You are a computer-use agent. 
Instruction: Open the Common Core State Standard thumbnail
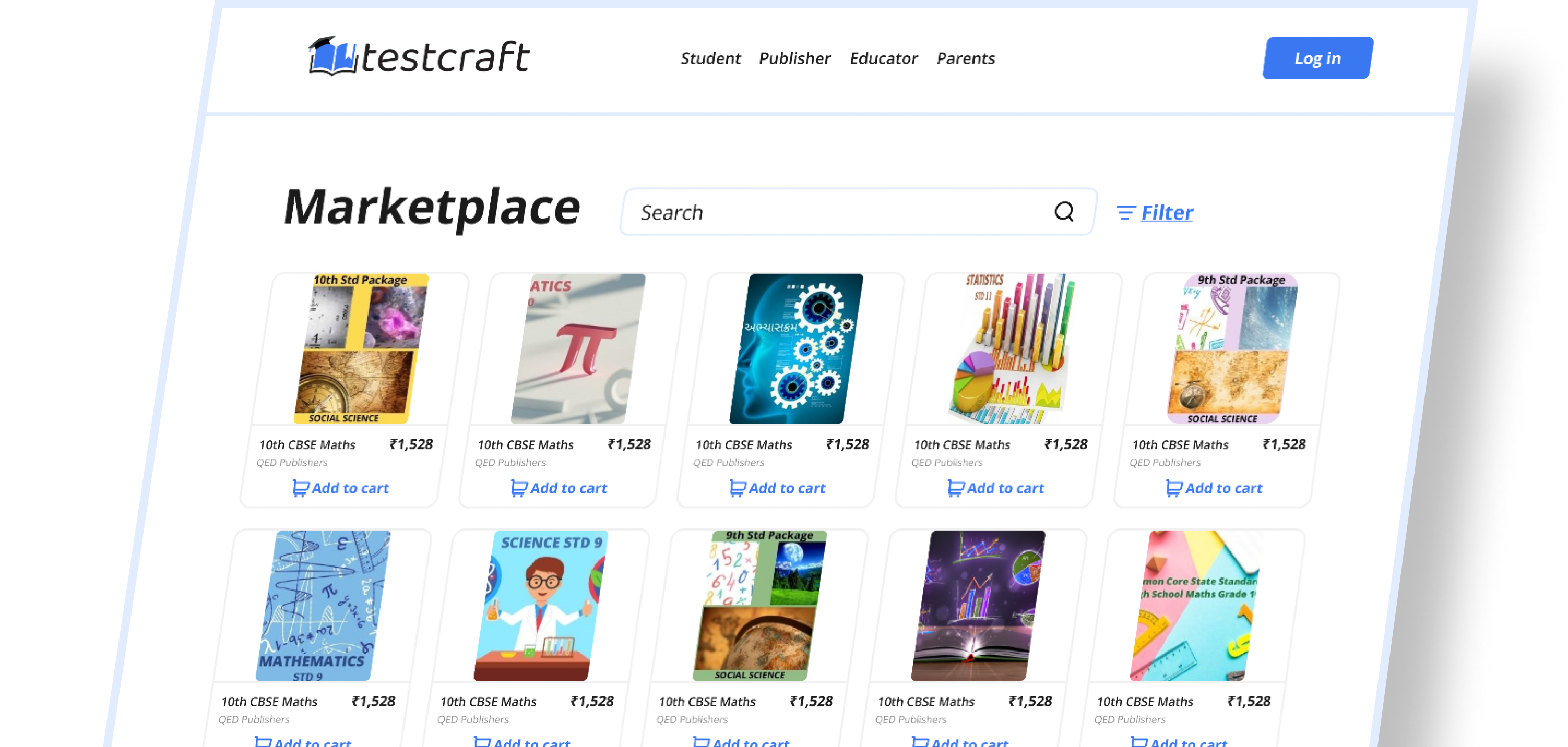1194,605
